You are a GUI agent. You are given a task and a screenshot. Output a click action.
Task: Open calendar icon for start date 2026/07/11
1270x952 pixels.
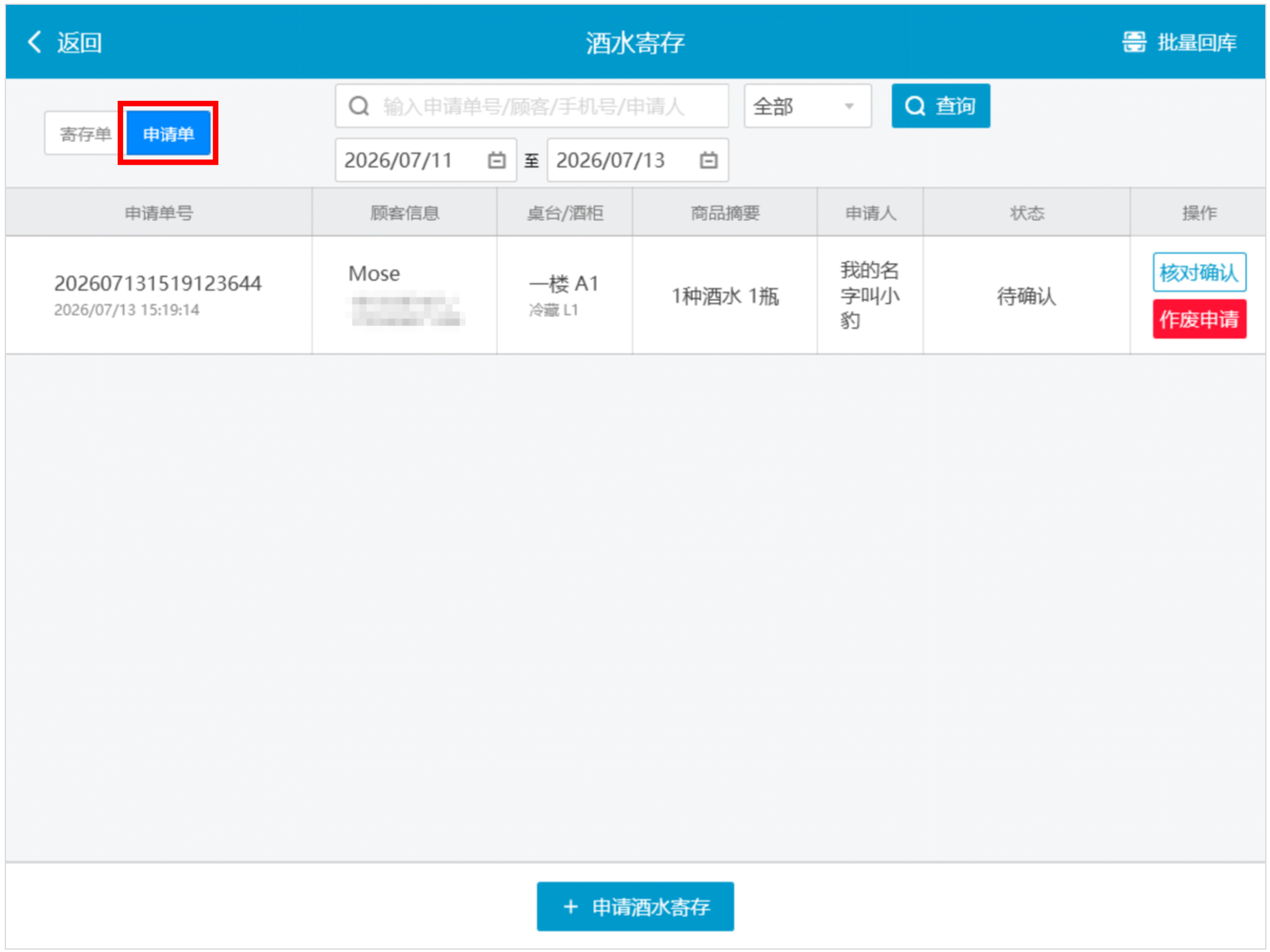[x=496, y=160]
